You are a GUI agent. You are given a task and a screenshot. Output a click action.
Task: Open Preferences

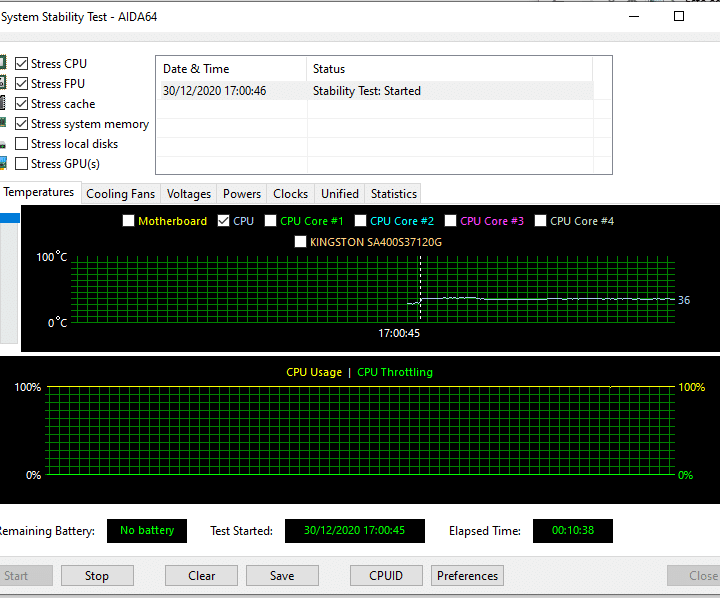point(467,575)
